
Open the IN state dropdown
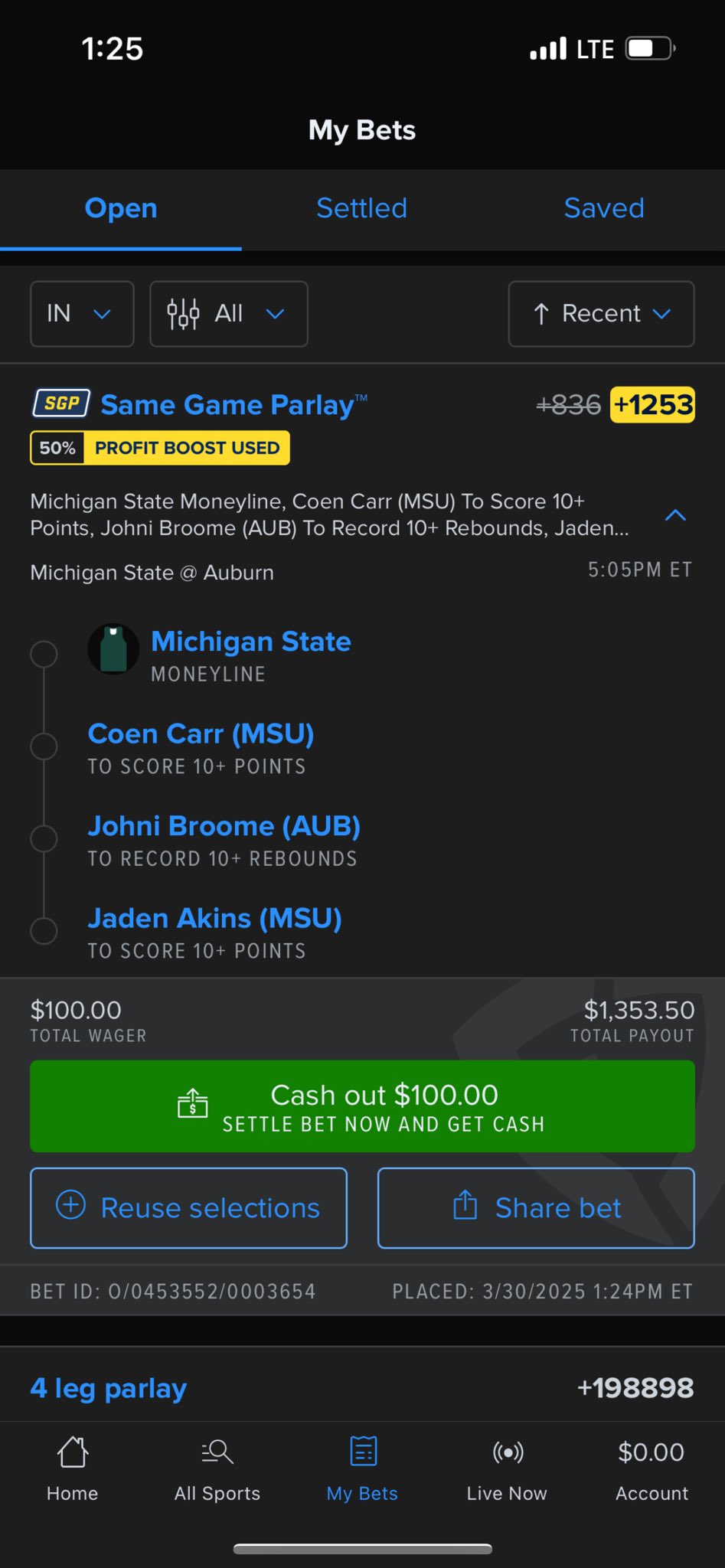[x=82, y=314]
